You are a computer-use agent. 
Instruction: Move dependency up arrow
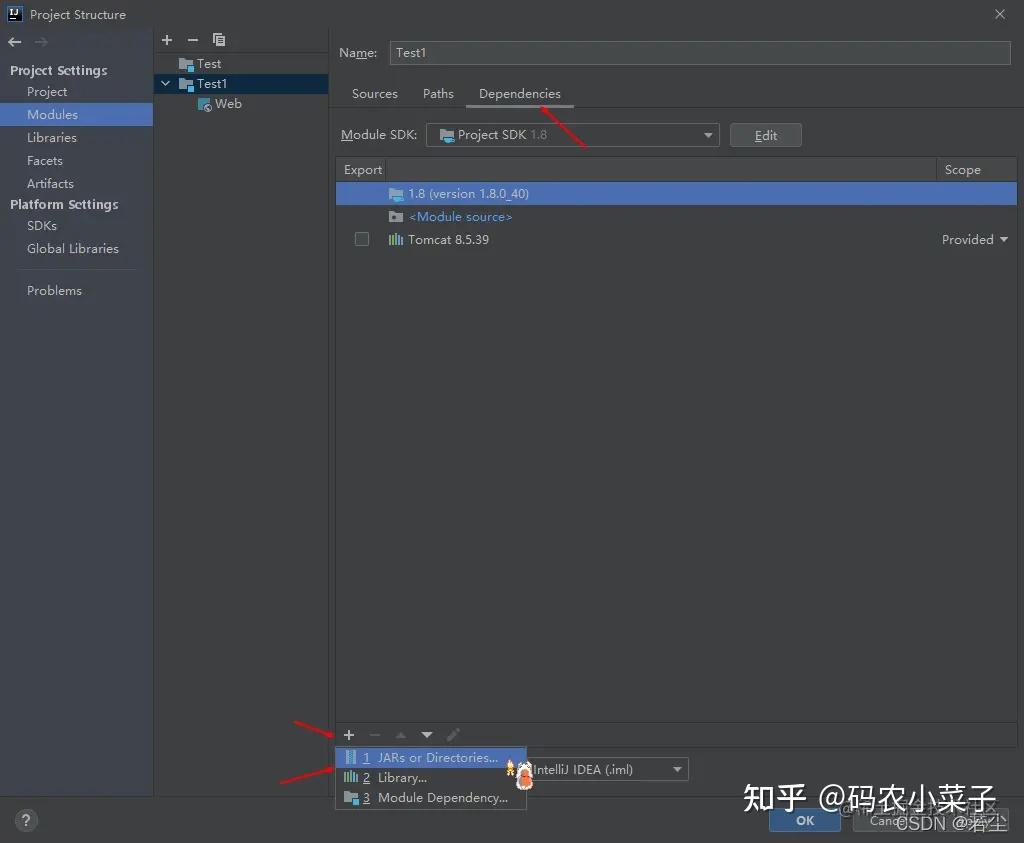pos(401,735)
